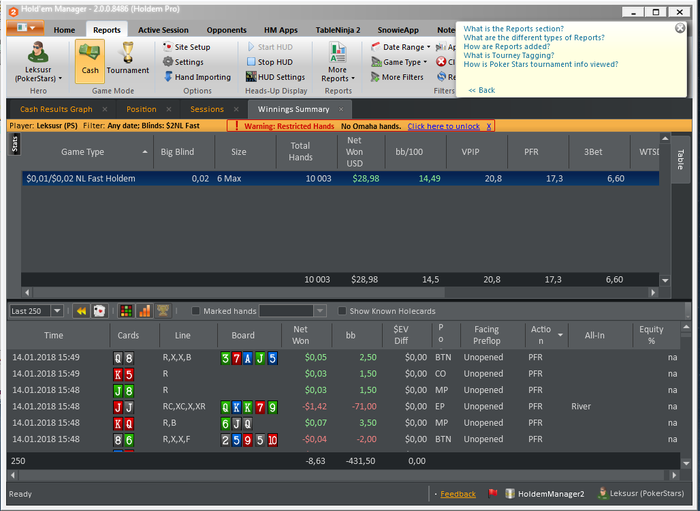This screenshot has height=511, width=700.
Task: Click the hands list right scroll arrow
Action: coord(674,475)
